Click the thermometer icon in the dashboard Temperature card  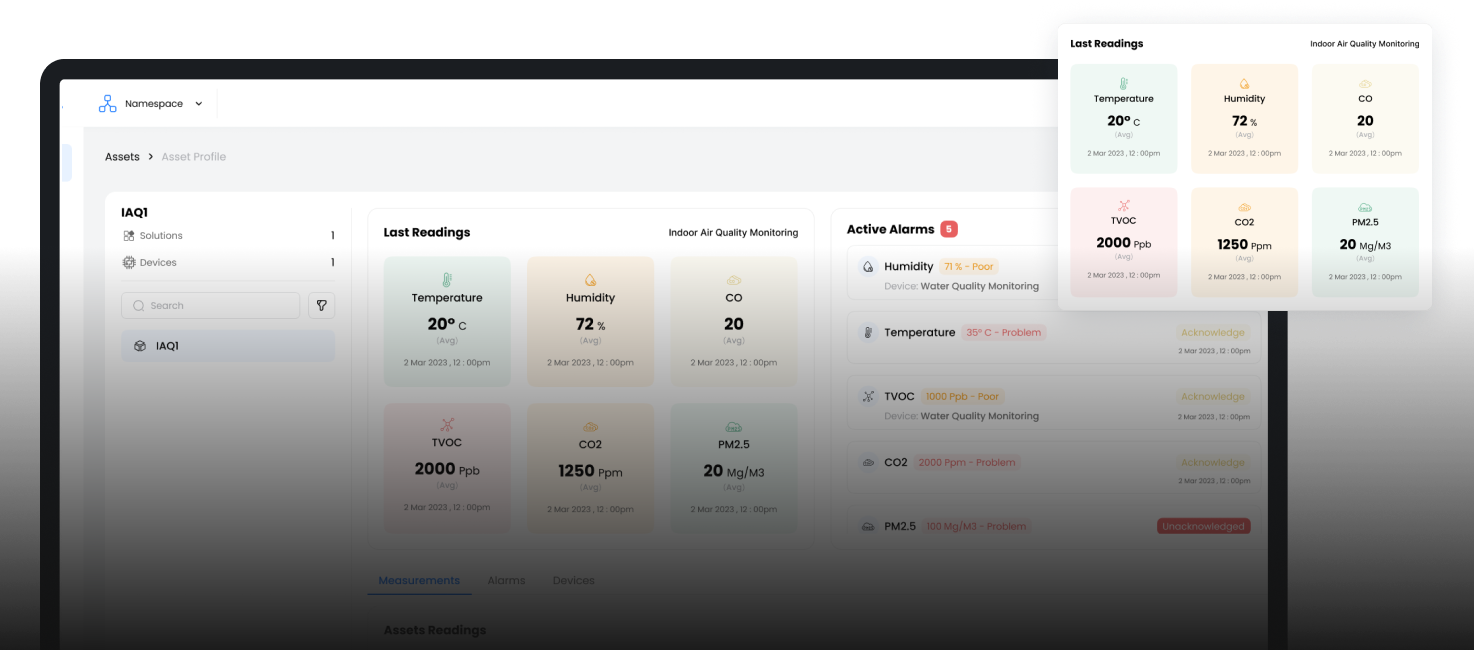pyautogui.click(x=447, y=280)
